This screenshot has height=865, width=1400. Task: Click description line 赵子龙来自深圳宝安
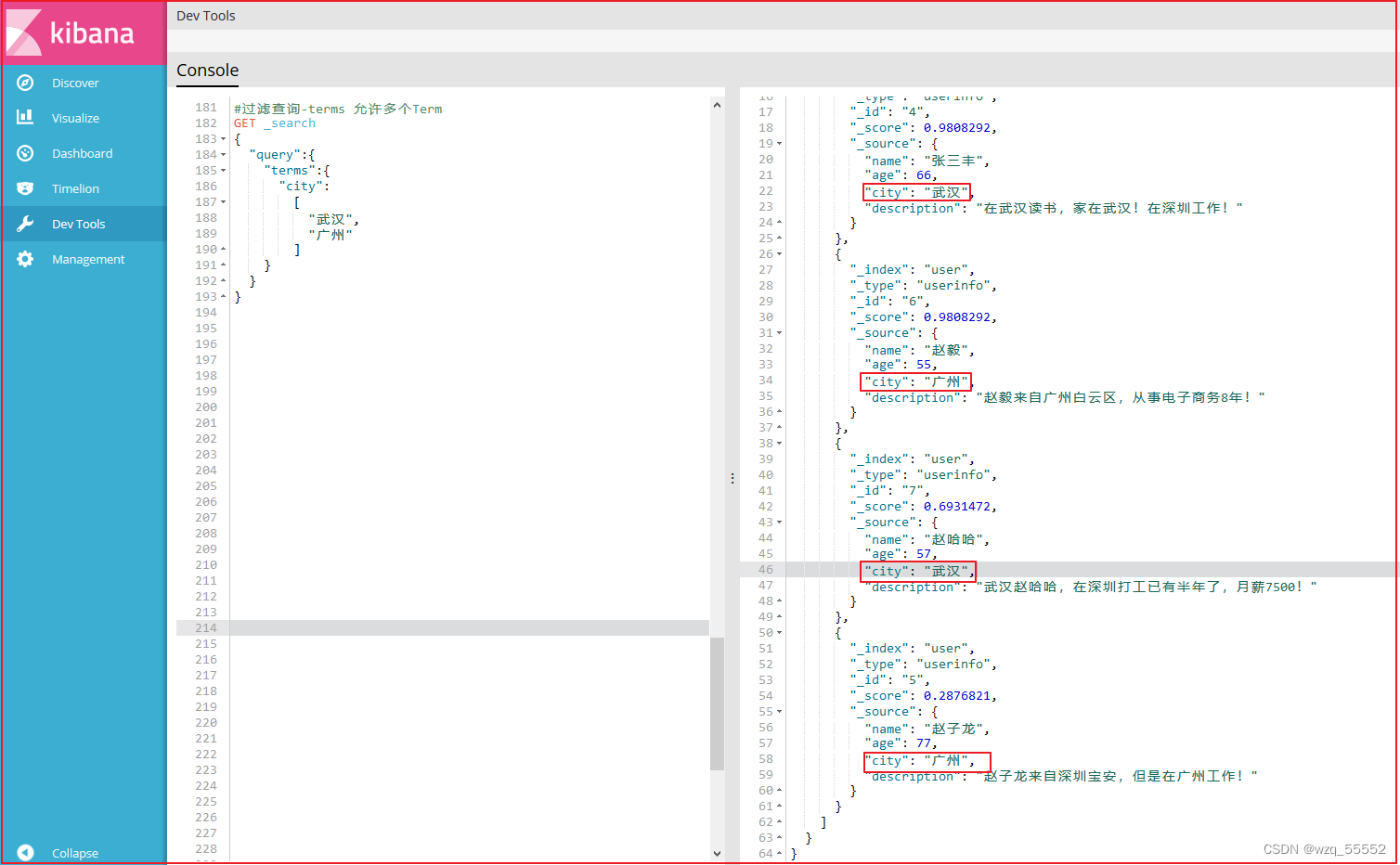click(x=1061, y=776)
